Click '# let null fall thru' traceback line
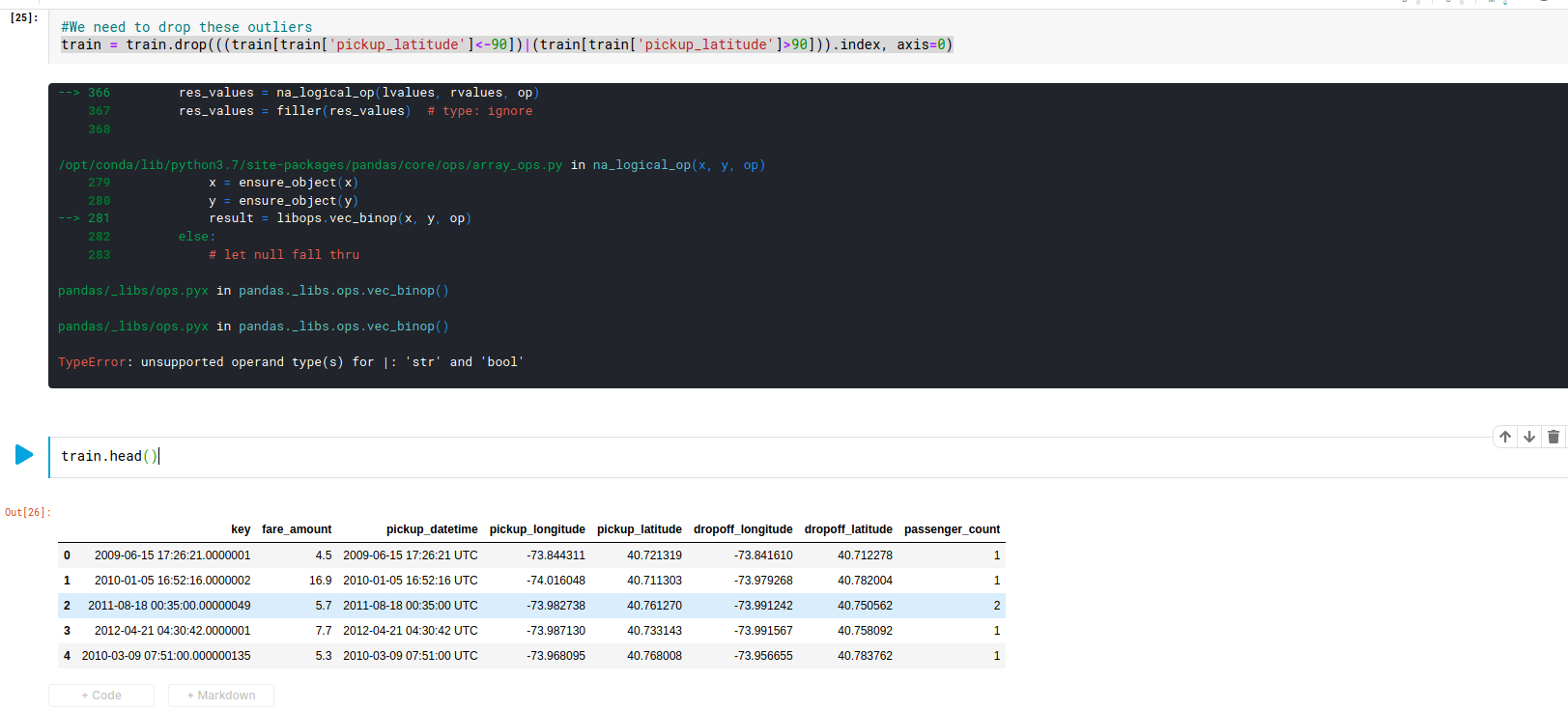 coord(284,255)
